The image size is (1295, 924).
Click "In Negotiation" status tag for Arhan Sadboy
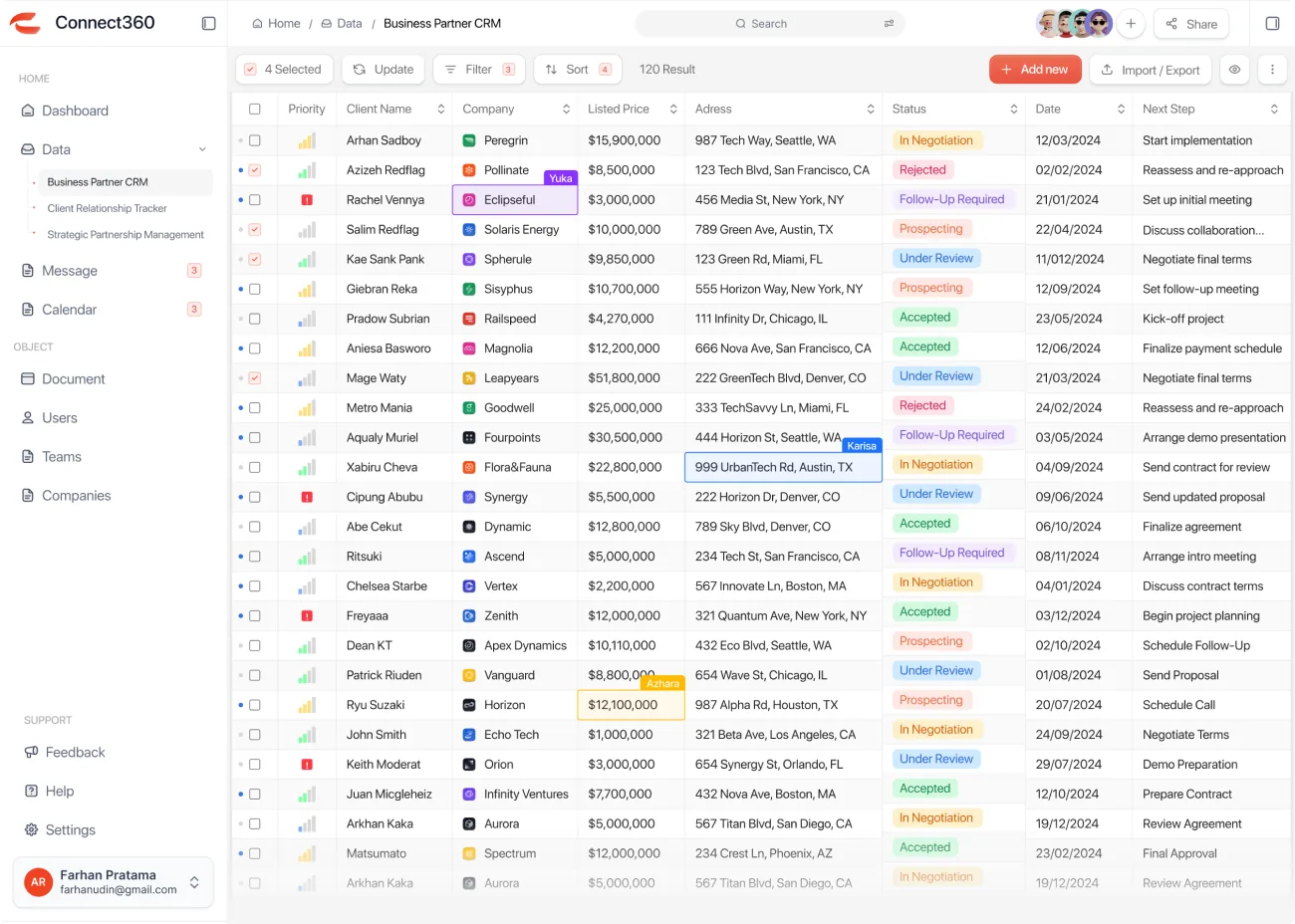pyautogui.click(x=936, y=140)
